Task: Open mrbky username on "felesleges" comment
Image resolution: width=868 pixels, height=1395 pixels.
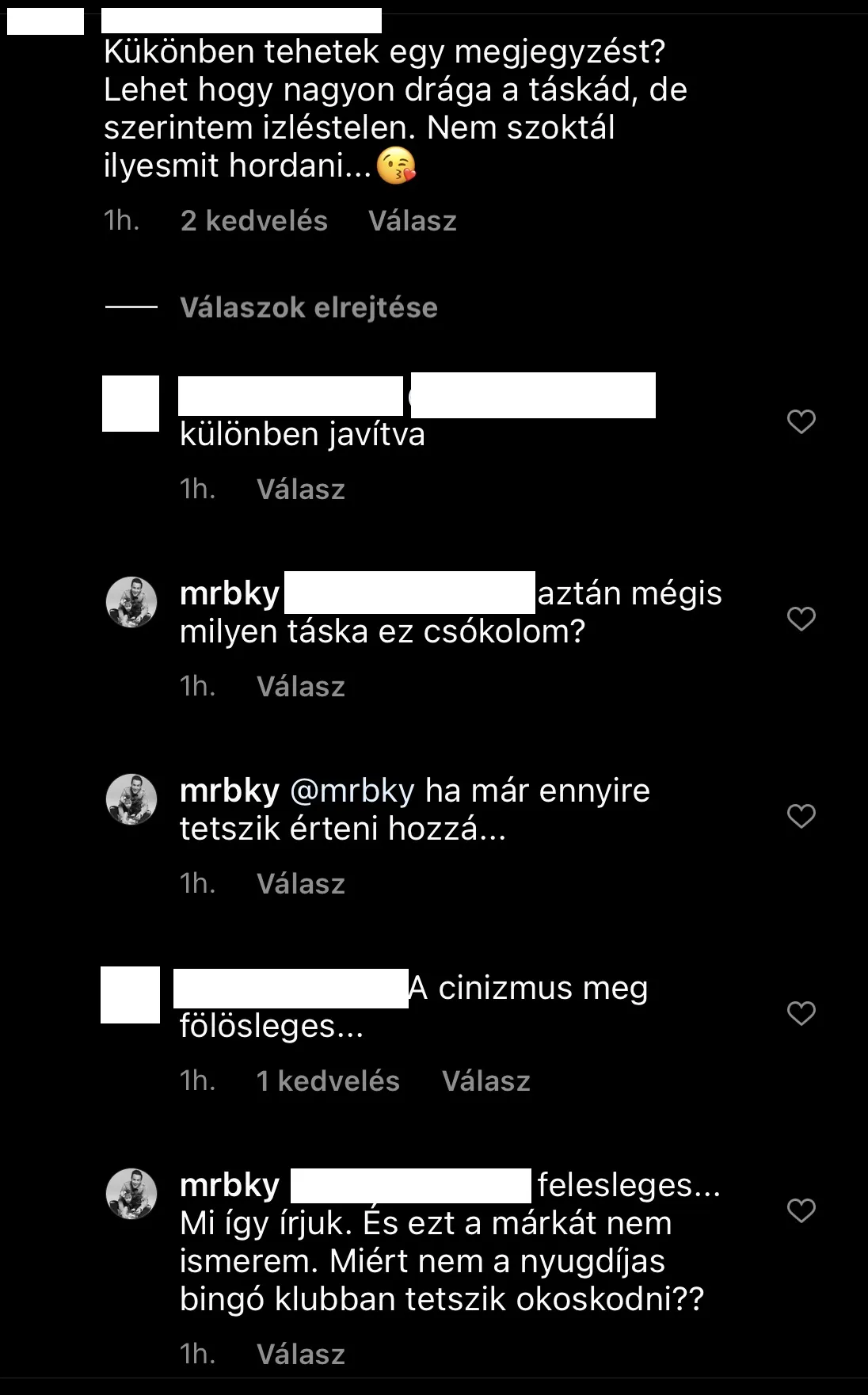Action: pos(230,1185)
